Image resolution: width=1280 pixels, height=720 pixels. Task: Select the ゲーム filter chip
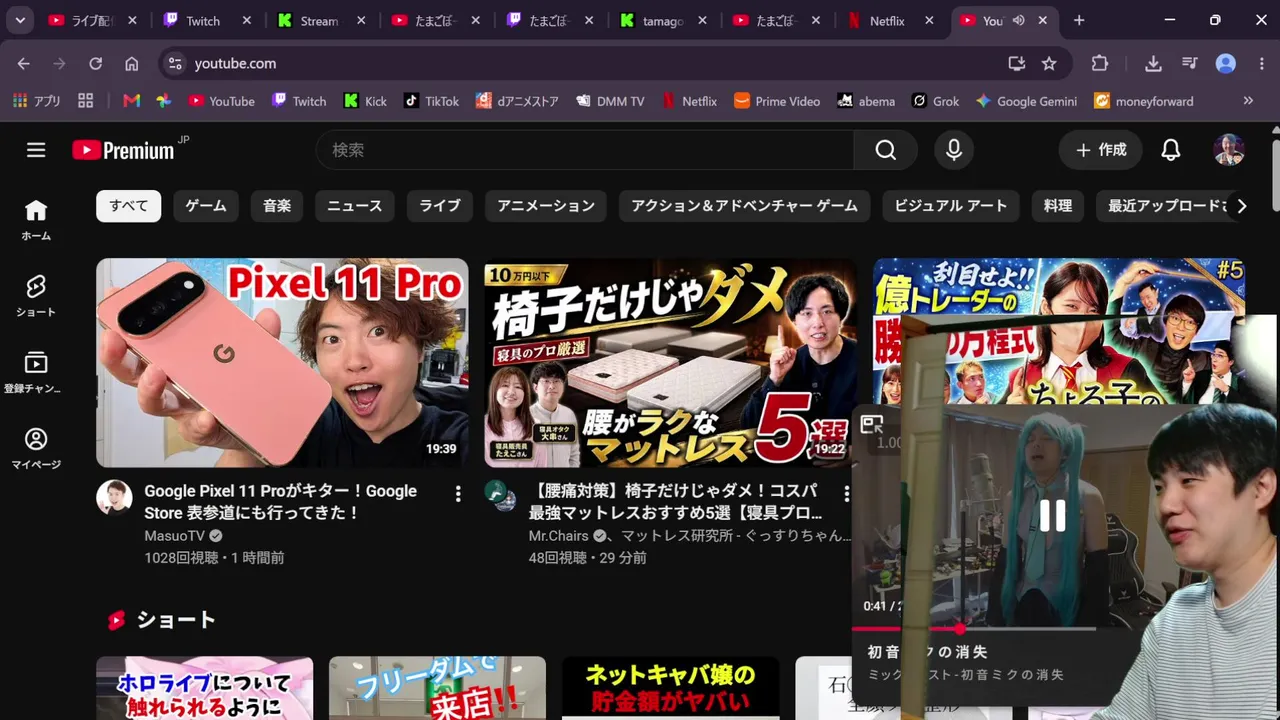[x=206, y=206]
